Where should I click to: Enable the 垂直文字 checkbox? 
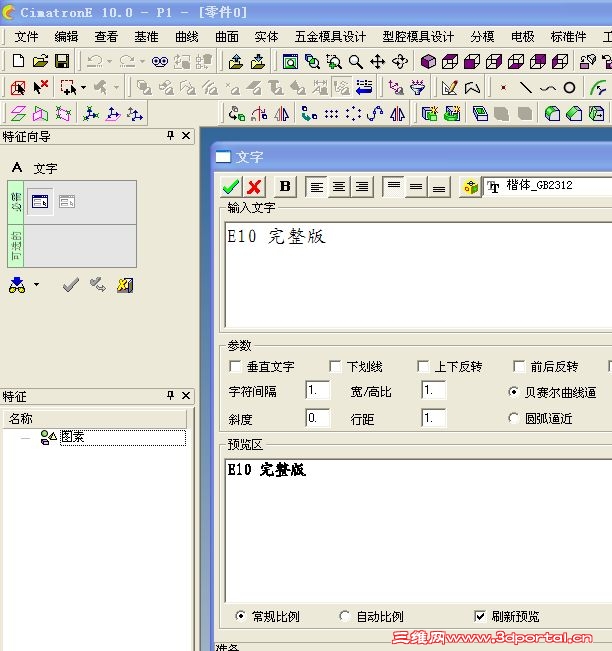point(235,366)
